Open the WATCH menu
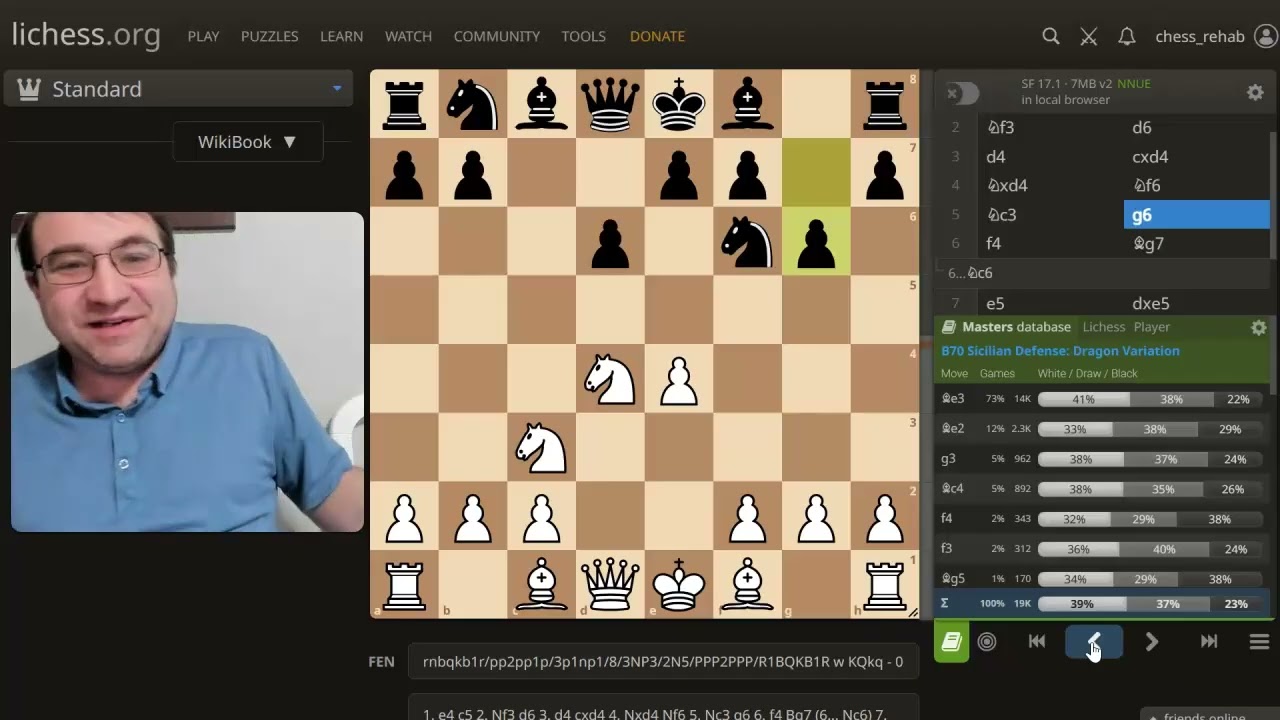The image size is (1280, 720). (x=409, y=36)
